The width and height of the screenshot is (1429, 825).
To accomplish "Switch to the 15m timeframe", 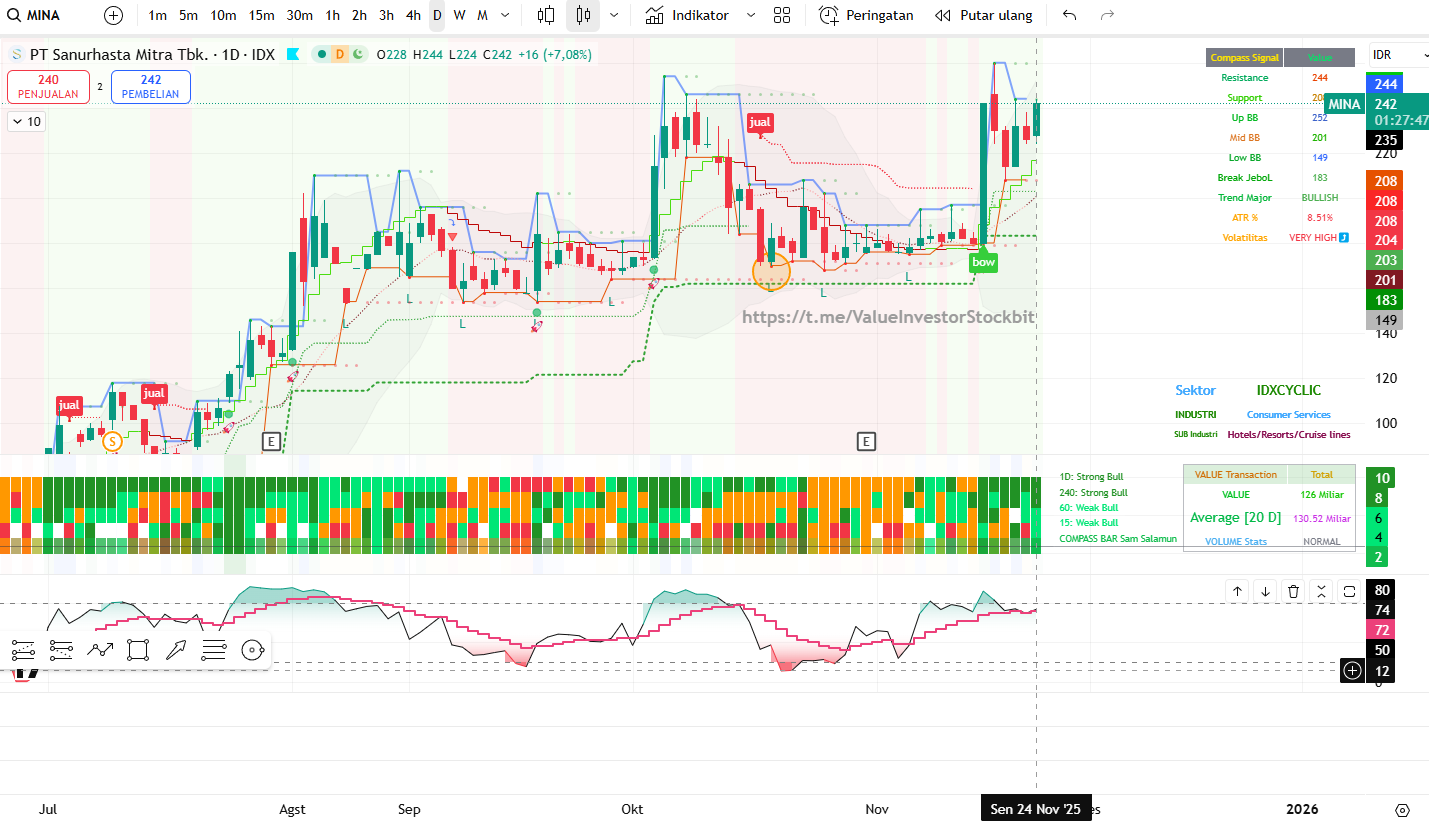I will (x=261, y=15).
